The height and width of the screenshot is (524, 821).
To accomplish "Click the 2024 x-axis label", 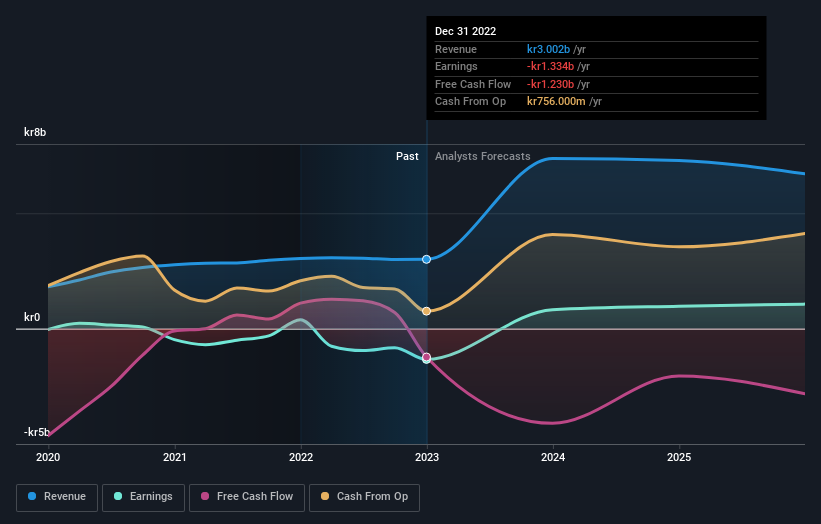I will point(553,457).
